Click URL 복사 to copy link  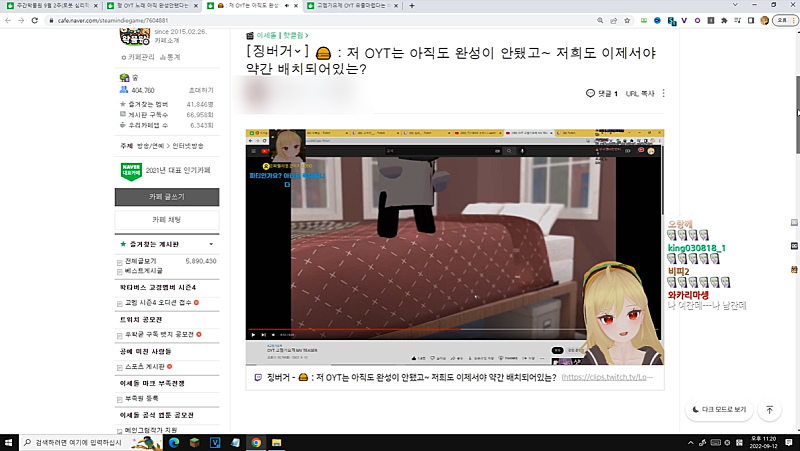pyautogui.click(x=640, y=93)
